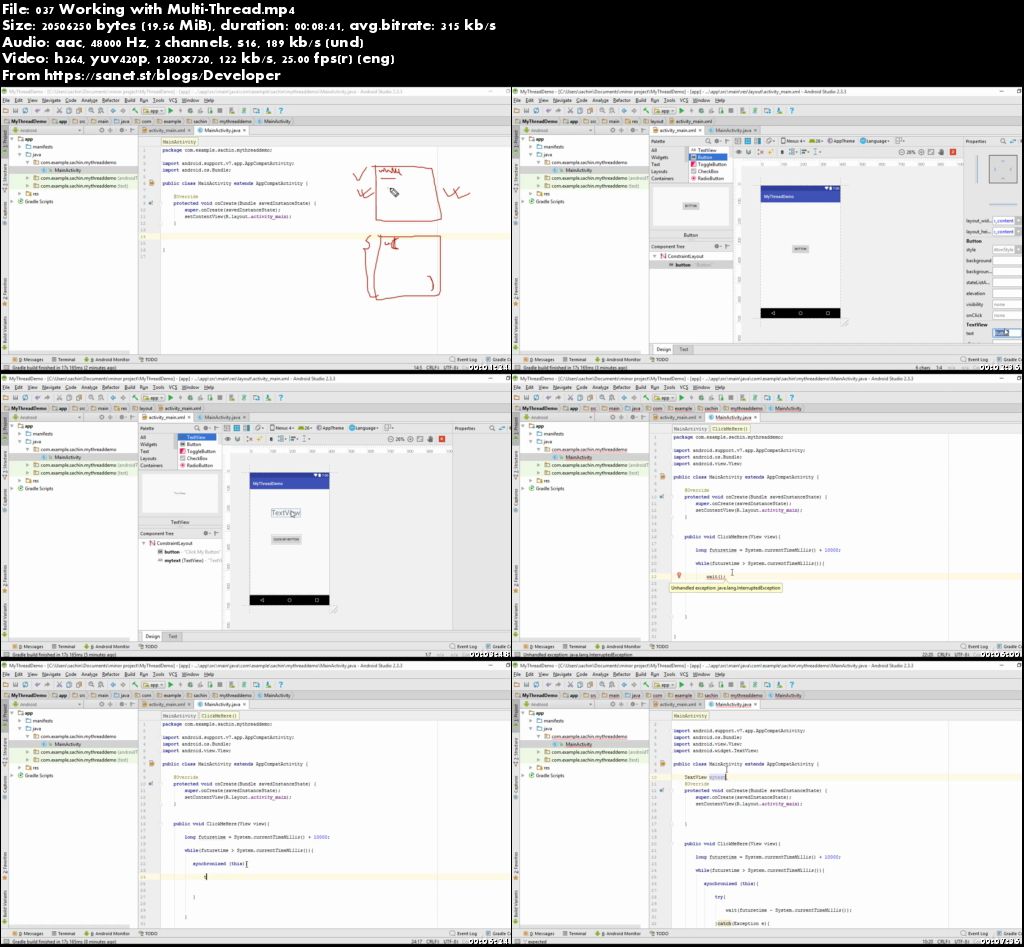Click green Run icon in the red-sketch frame
The height and width of the screenshot is (947, 1024).
click(x=170, y=110)
